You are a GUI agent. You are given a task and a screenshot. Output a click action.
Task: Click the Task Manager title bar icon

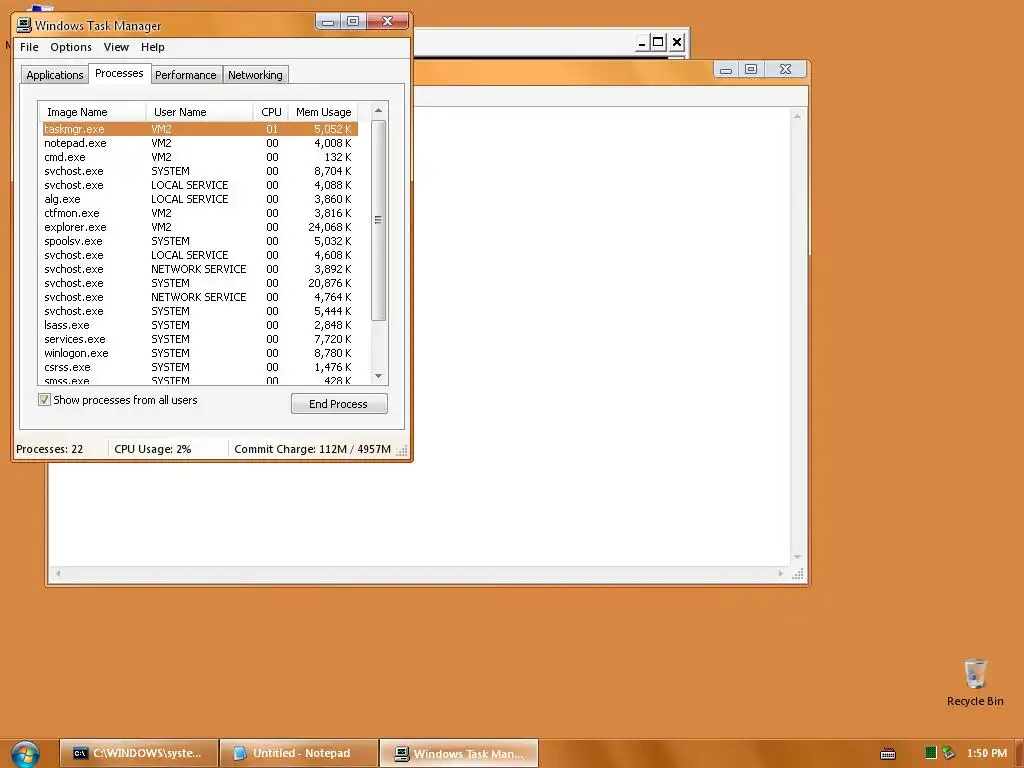coord(24,25)
